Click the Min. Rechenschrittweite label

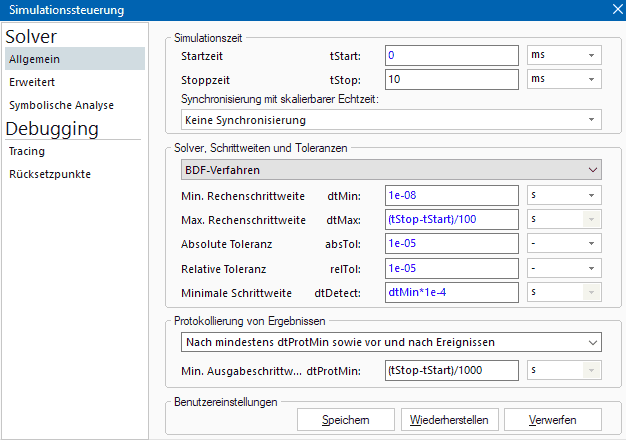[243, 196]
